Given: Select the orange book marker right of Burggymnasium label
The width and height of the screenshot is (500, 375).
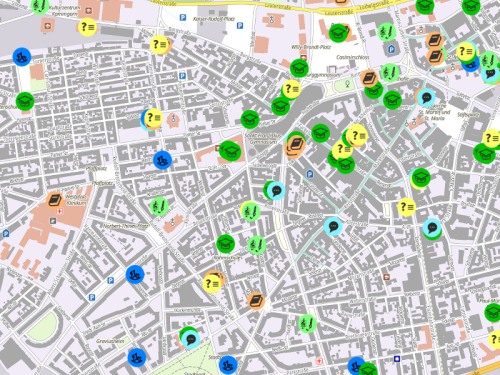Looking at the screenshot, I should coord(369,79).
